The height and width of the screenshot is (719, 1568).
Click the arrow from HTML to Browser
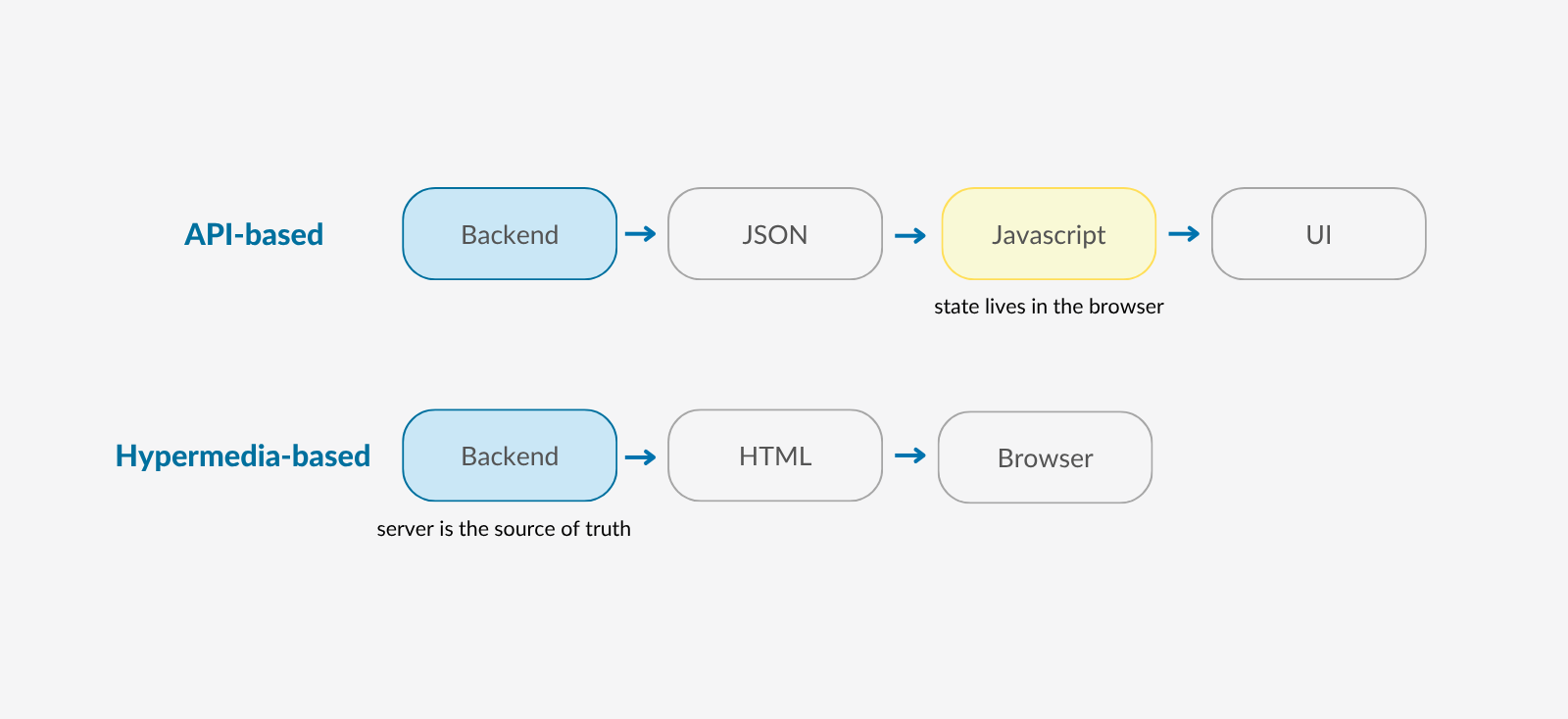coord(911,455)
